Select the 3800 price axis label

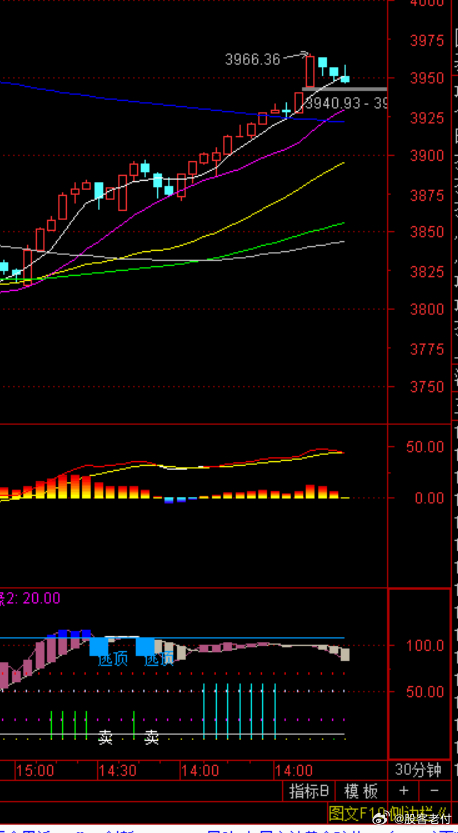point(427,310)
